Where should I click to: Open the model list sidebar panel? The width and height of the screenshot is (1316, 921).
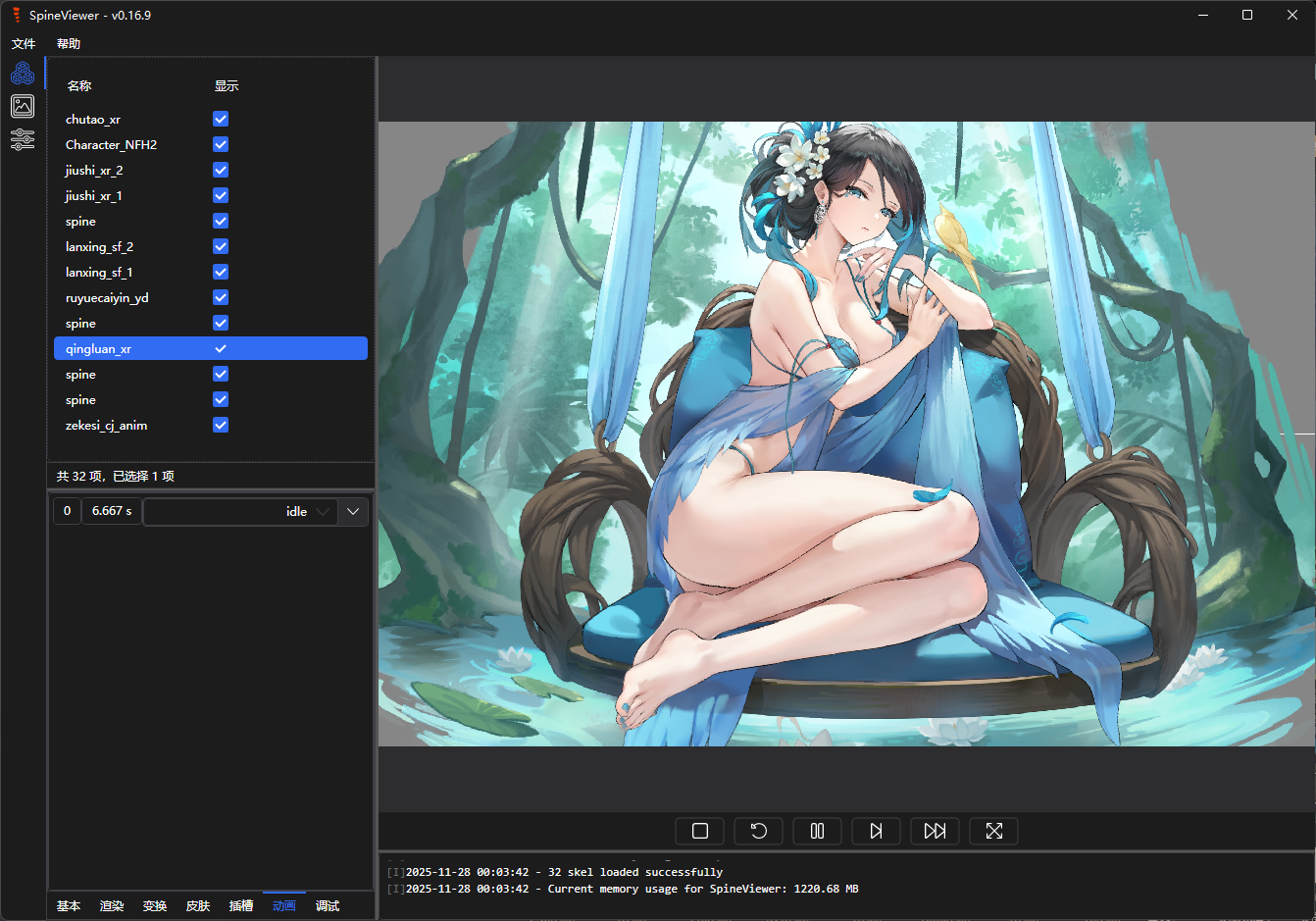pyautogui.click(x=23, y=73)
